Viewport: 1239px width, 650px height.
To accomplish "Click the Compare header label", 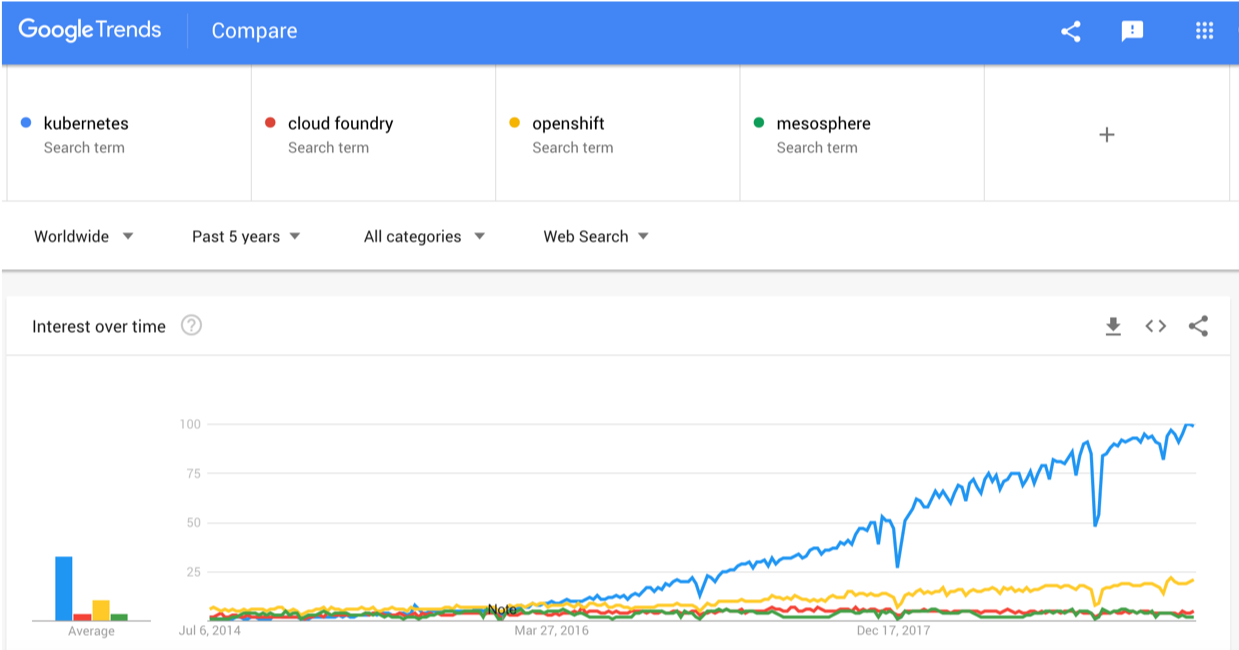I will 254,32.
